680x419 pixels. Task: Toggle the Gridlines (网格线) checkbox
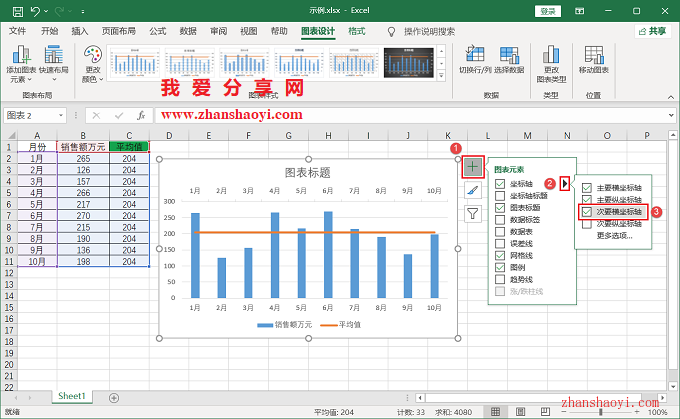pyautogui.click(x=500, y=255)
